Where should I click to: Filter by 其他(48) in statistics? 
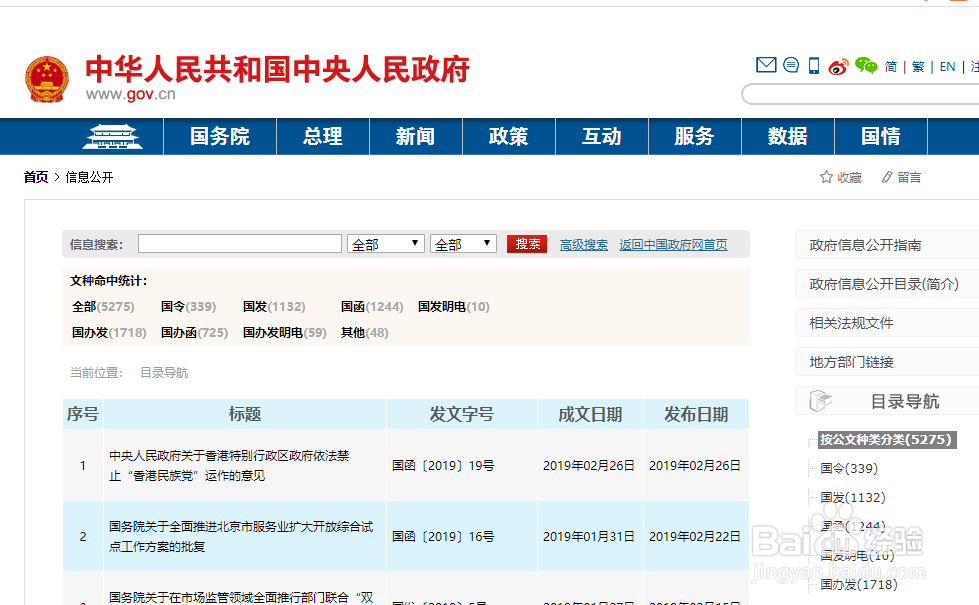[365, 333]
